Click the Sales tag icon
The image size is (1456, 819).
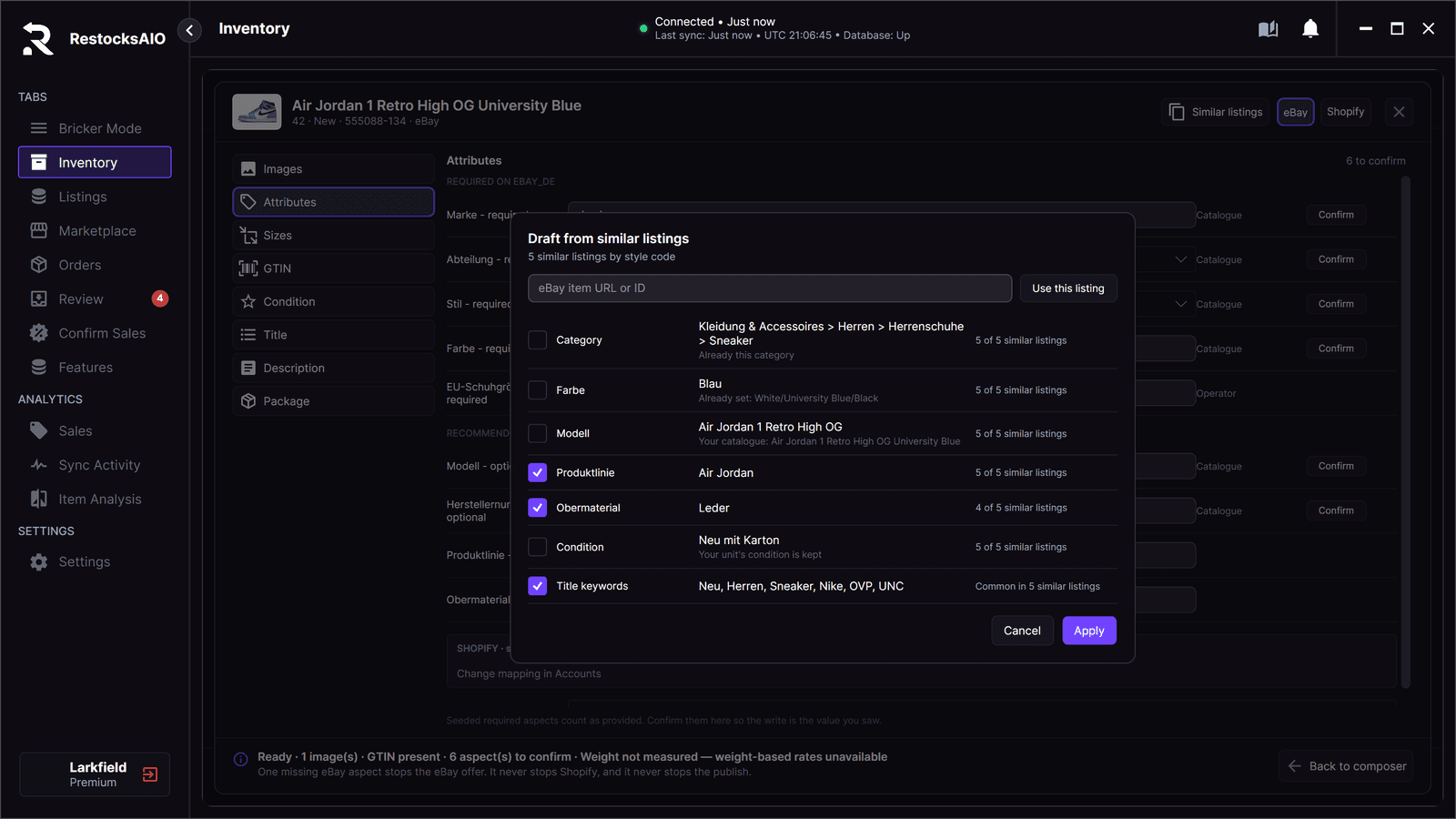(x=38, y=430)
